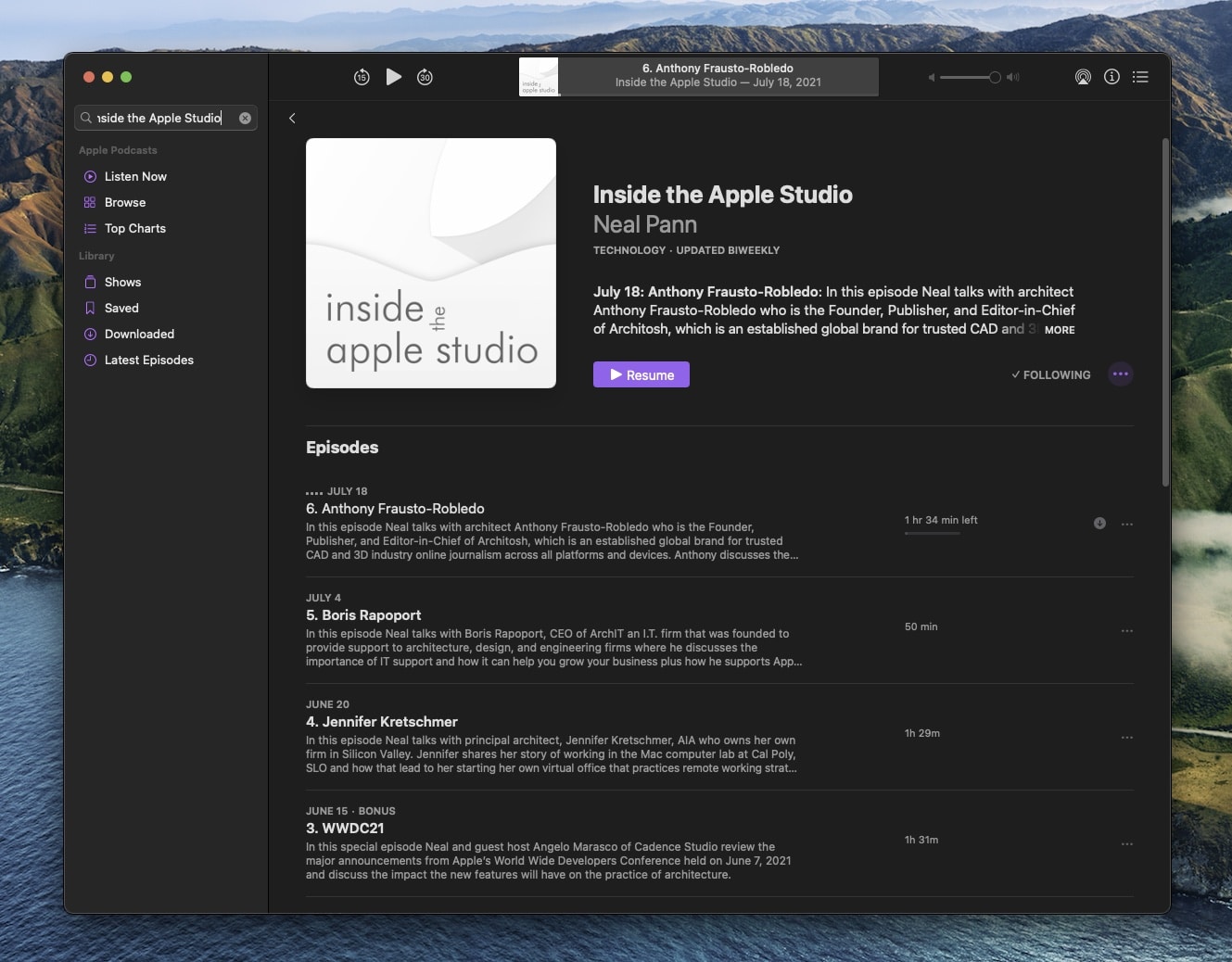Click the now playing title display

pyautogui.click(x=718, y=76)
